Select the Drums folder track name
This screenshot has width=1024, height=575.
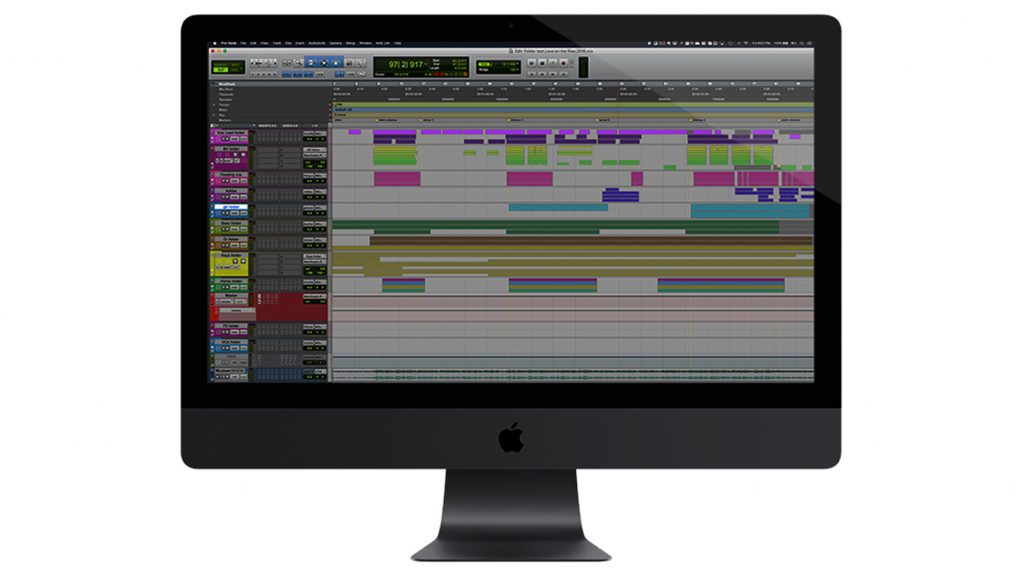point(231,239)
